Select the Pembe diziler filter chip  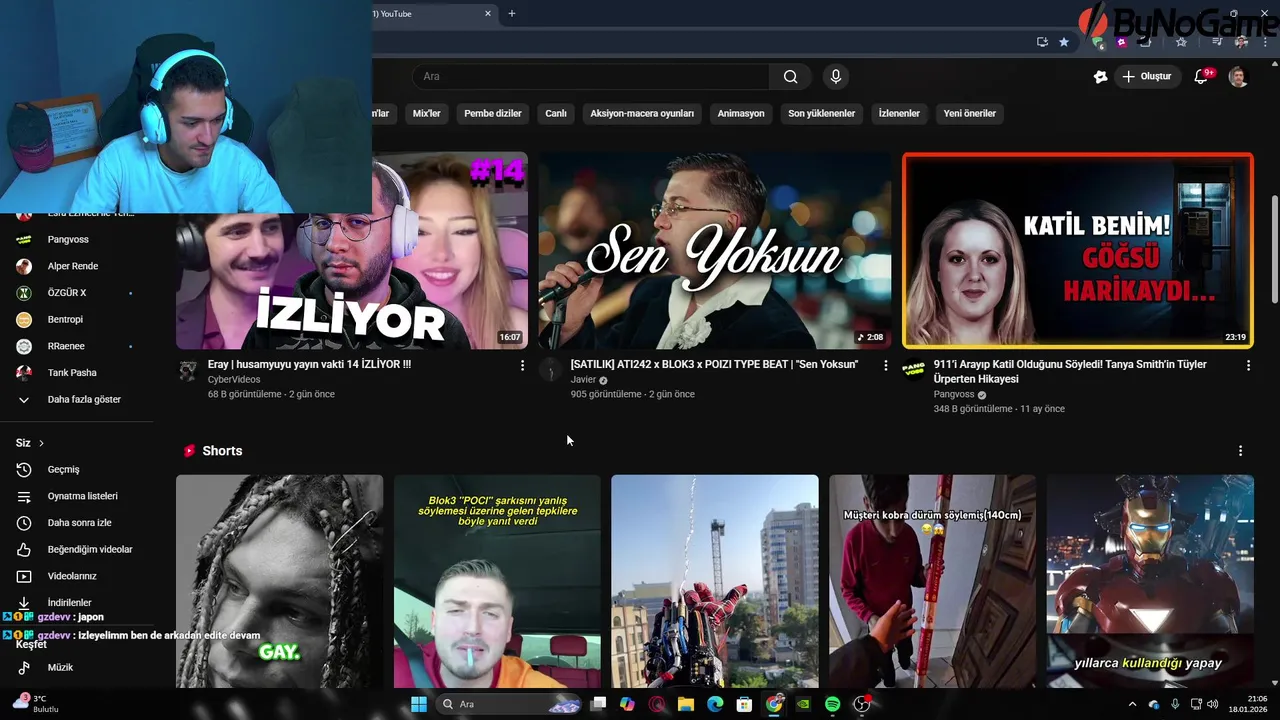[x=493, y=113]
